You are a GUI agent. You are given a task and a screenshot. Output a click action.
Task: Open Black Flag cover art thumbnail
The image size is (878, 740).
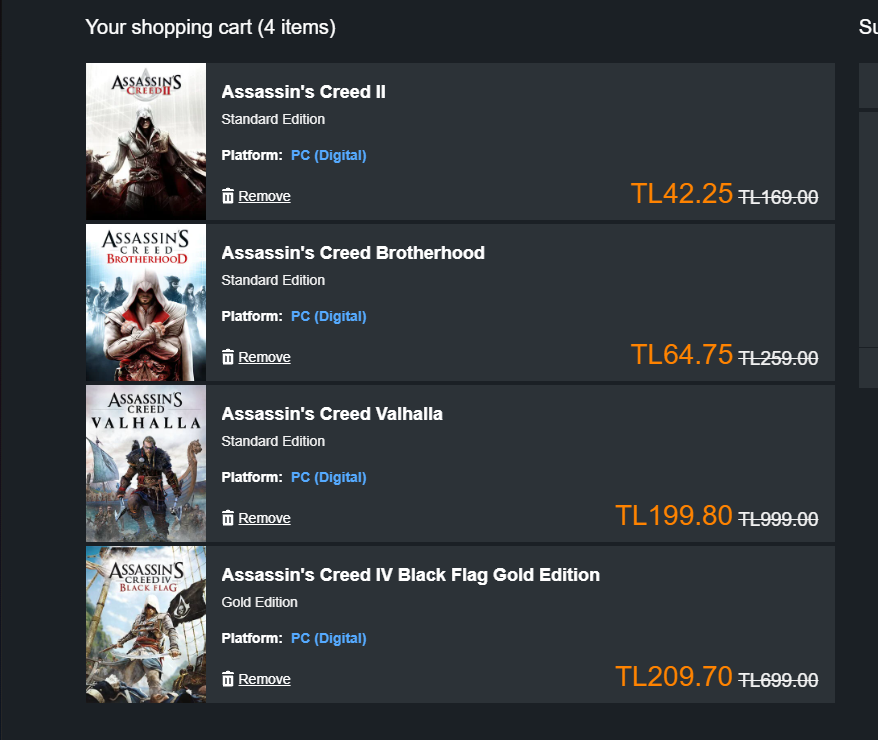click(146, 624)
